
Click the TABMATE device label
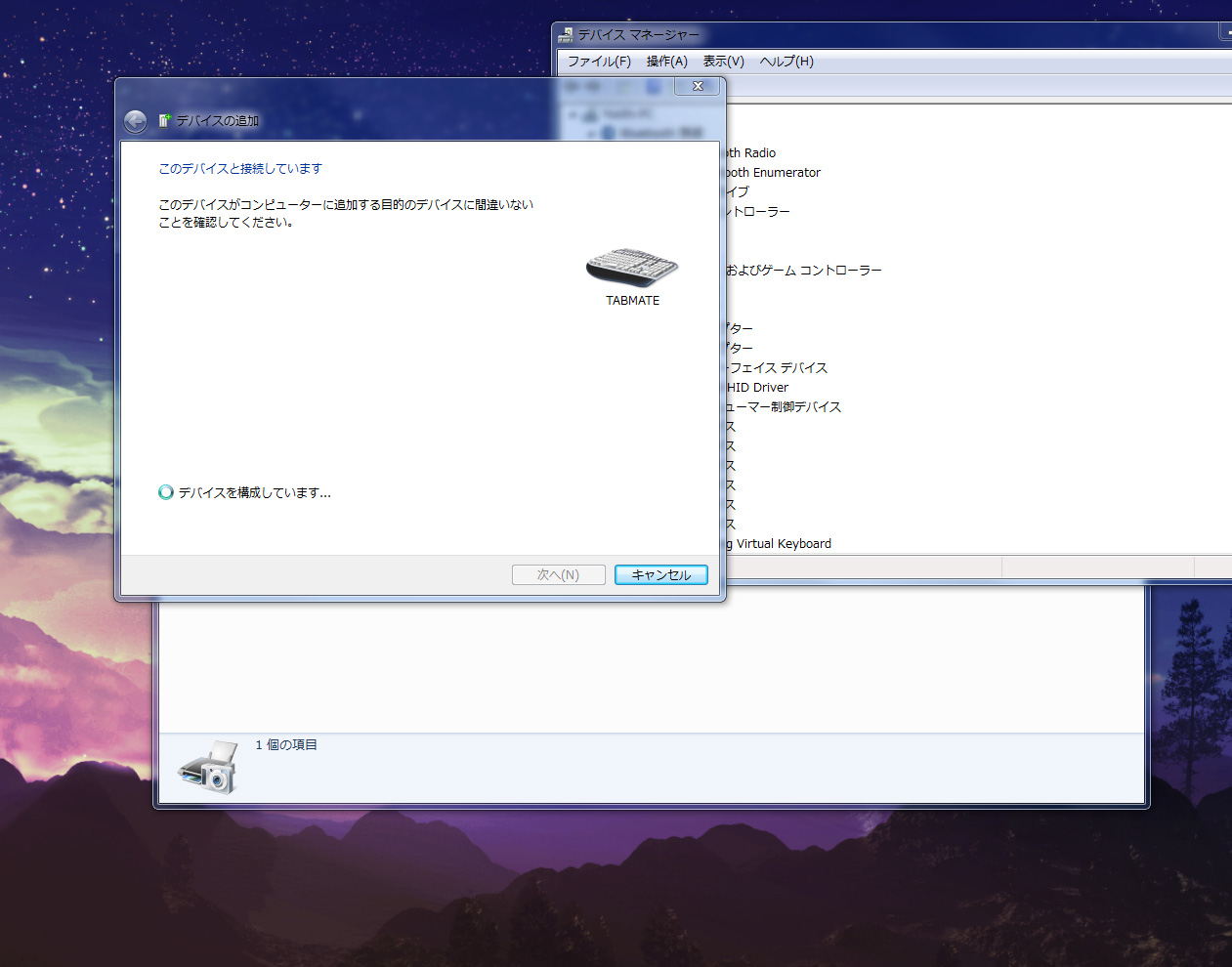(632, 301)
